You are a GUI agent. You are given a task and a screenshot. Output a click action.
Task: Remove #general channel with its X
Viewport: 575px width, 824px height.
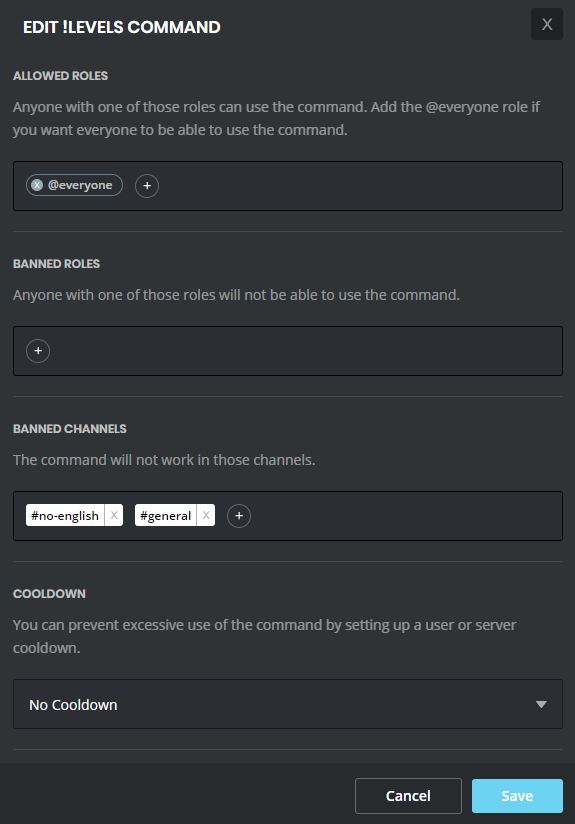pyautogui.click(x=206, y=516)
